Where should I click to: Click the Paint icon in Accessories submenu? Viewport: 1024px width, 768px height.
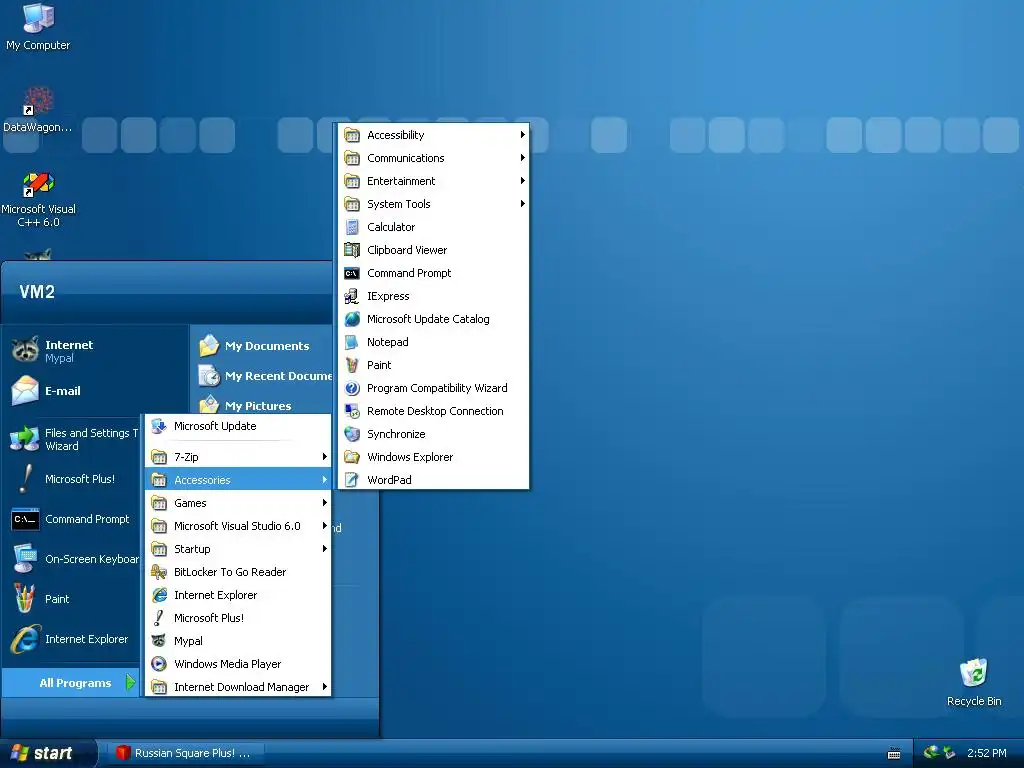coord(352,365)
